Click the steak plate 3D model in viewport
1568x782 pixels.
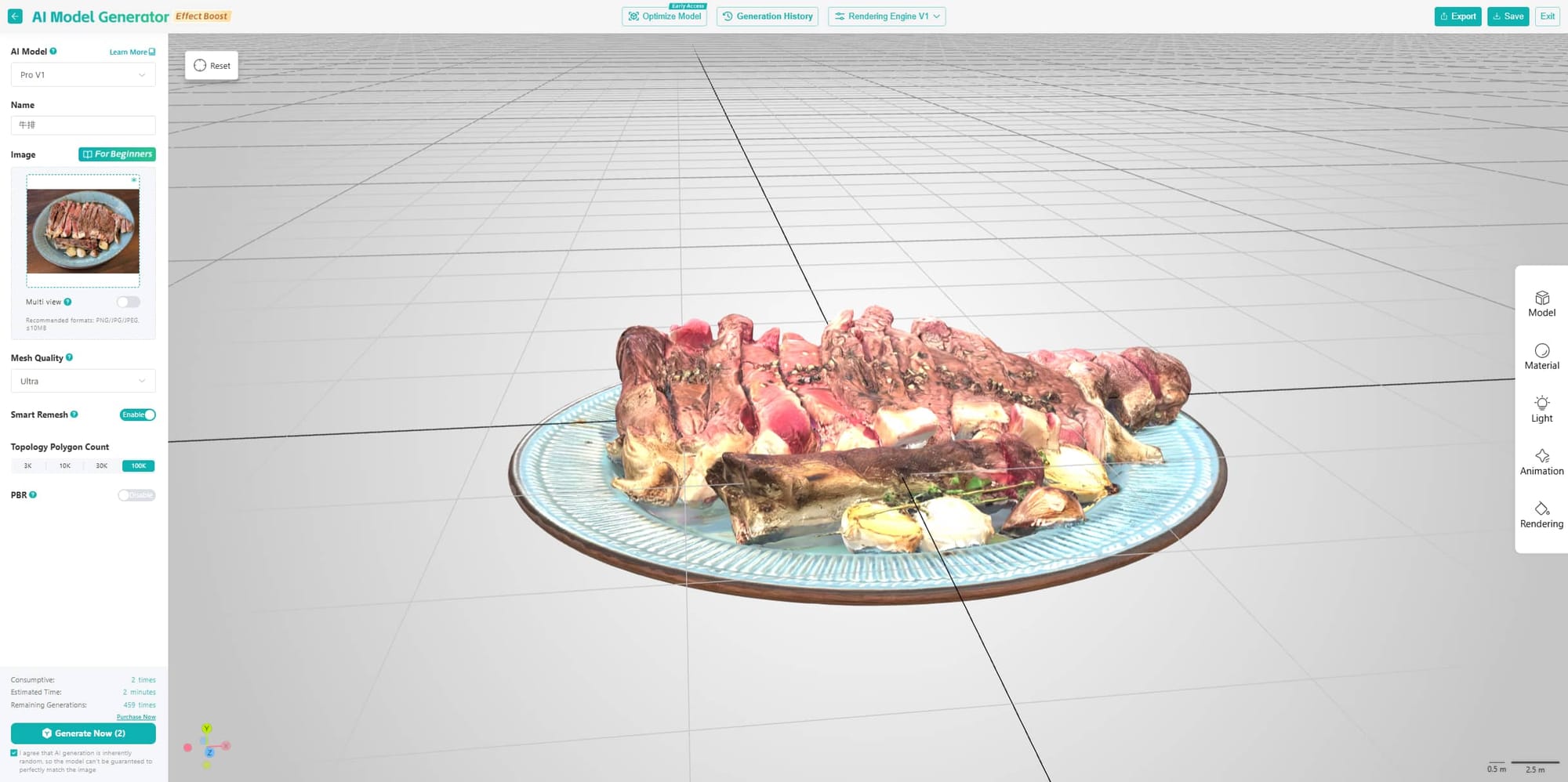[x=868, y=454]
